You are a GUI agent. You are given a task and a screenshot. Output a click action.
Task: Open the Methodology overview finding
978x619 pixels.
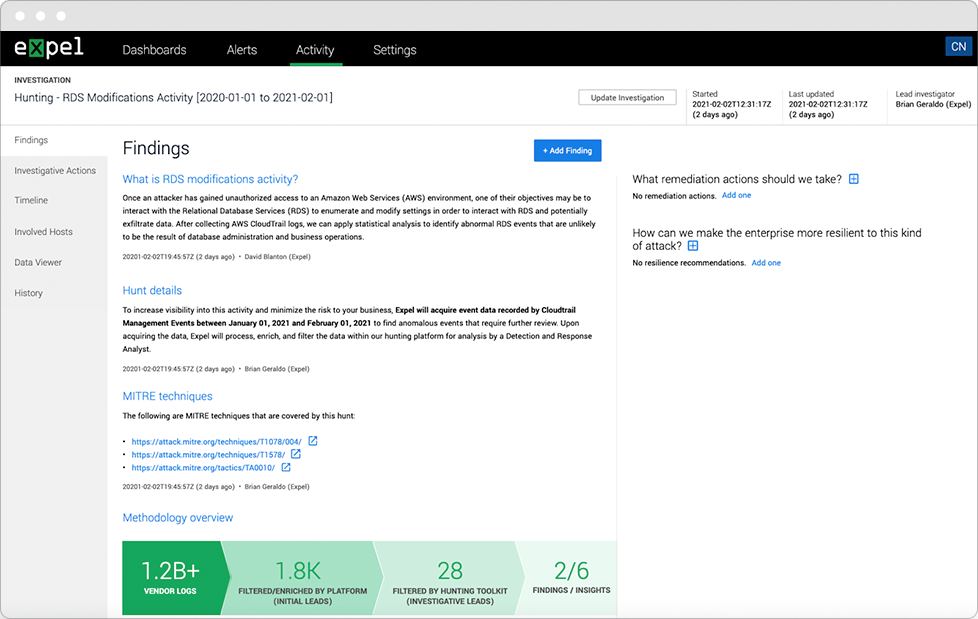coord(178,517)
